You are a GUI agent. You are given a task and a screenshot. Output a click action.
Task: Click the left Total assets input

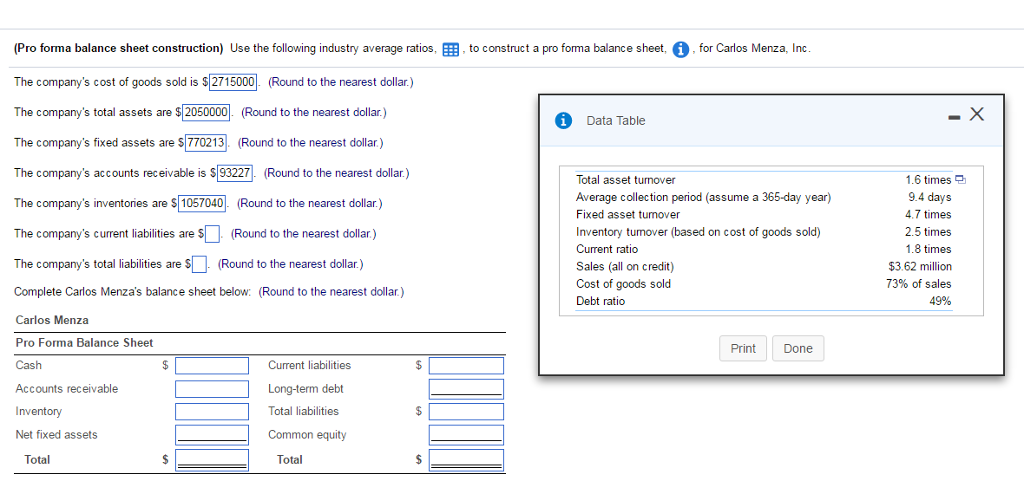(x=212, y=460)
